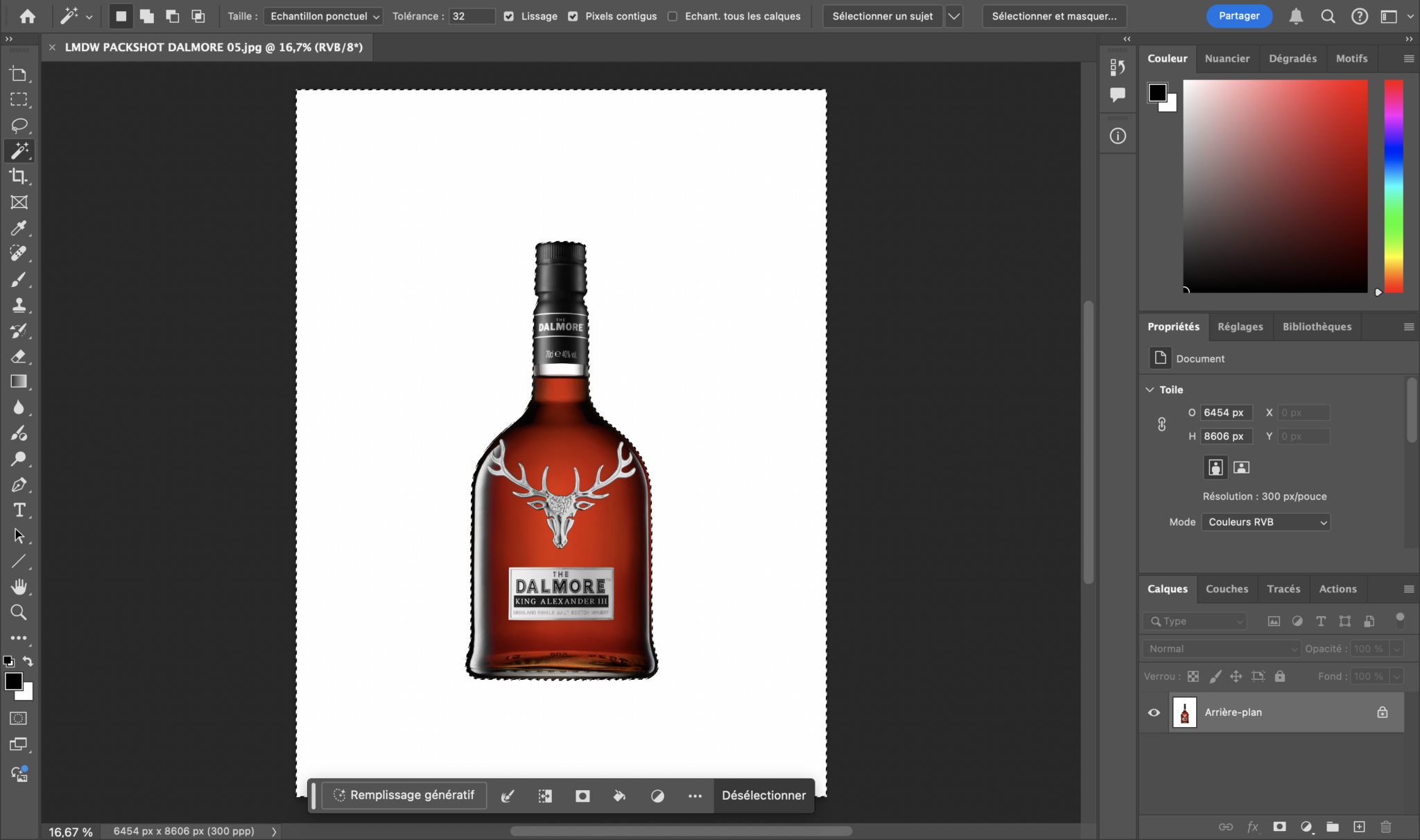Open the Normal blending mode dropdown

[x=1222, y=649]
